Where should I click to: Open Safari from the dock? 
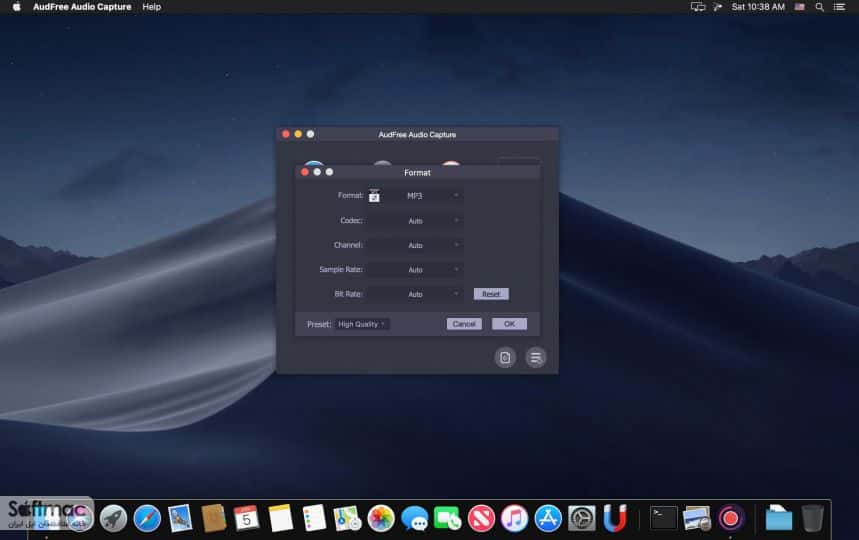coord(147,518)
